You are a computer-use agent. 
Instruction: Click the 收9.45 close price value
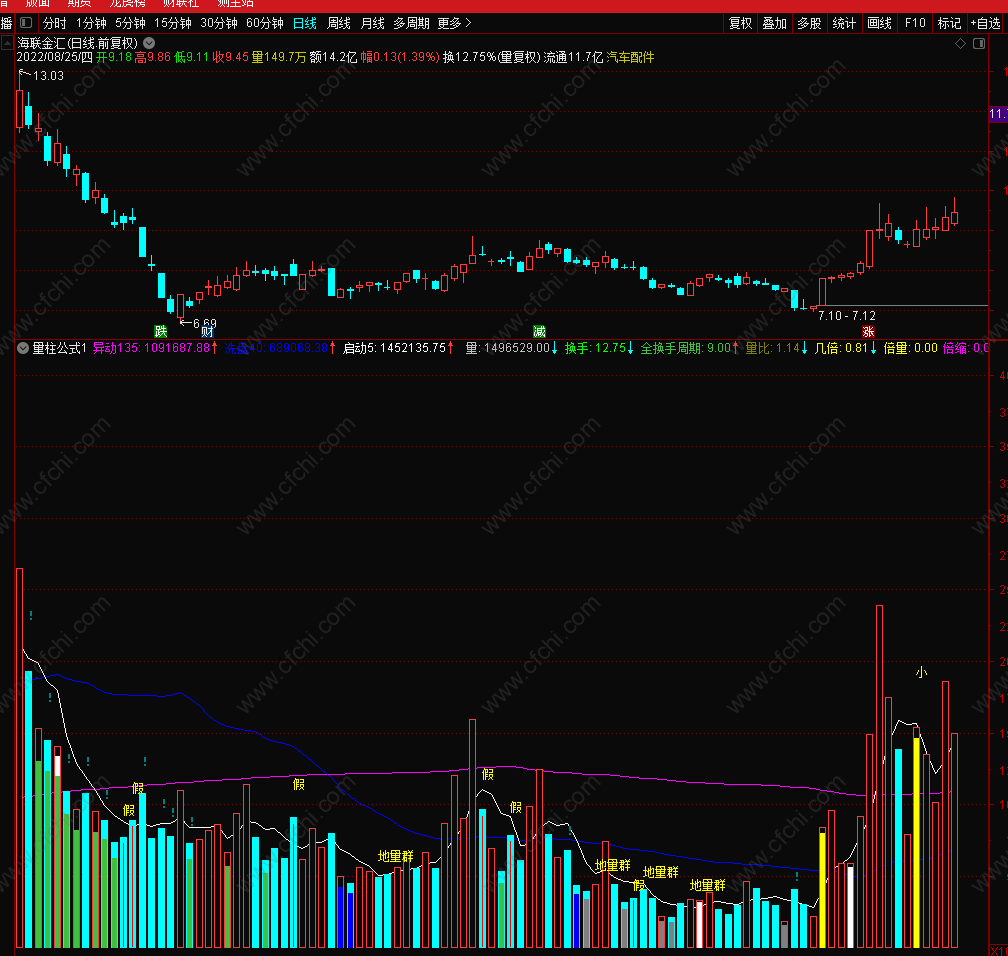point(230,57)
